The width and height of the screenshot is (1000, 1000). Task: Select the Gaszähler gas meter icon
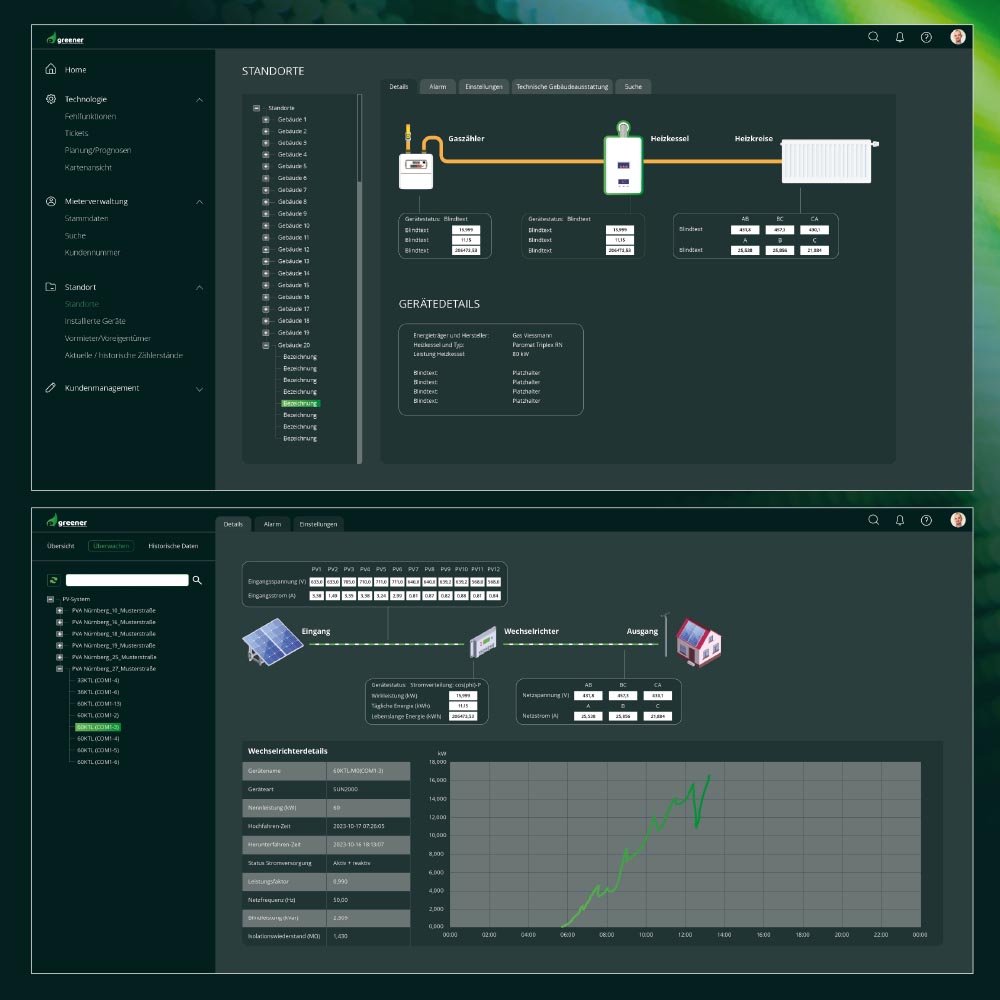click(x=415, y=162)
